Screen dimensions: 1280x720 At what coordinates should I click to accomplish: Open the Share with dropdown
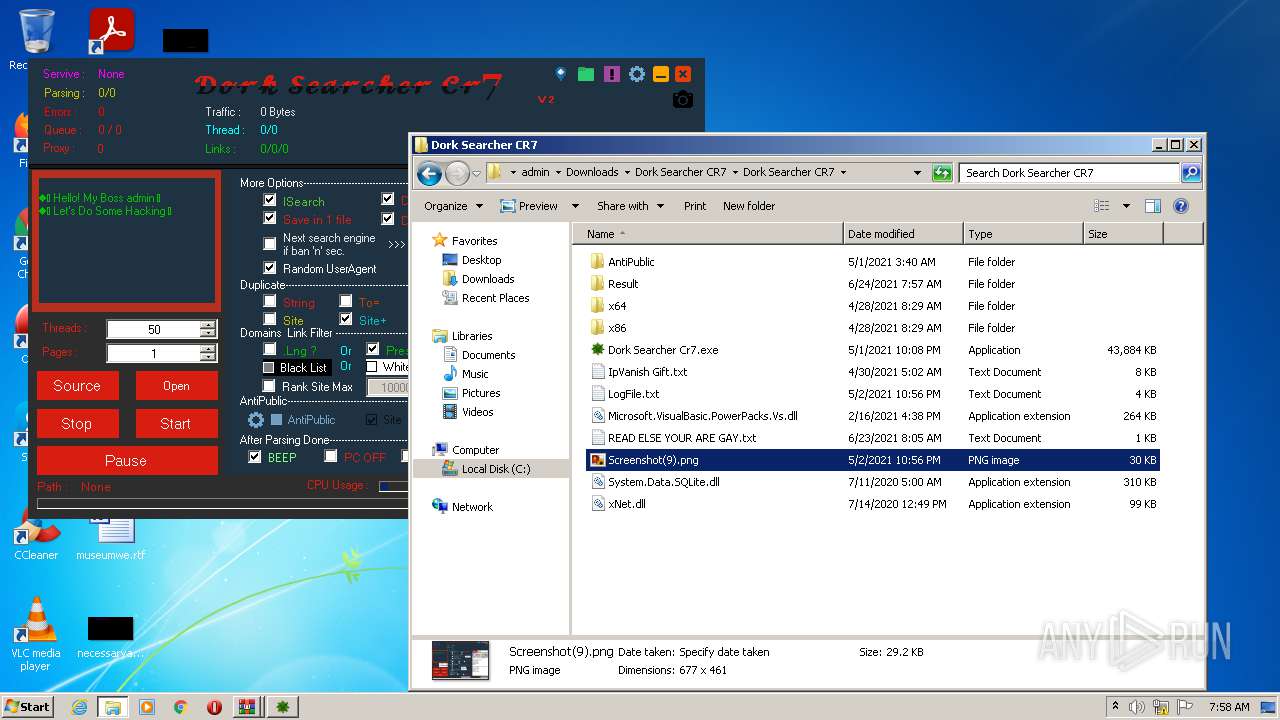point(630,206)
